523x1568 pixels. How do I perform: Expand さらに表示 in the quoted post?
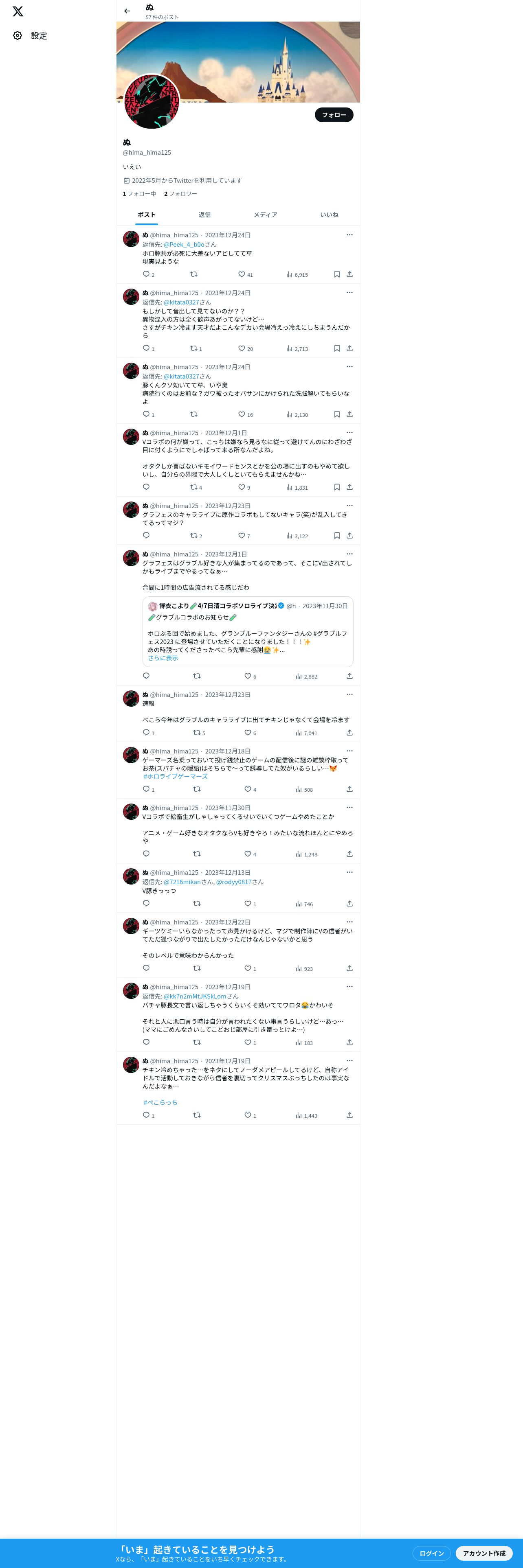pos(163,658)
